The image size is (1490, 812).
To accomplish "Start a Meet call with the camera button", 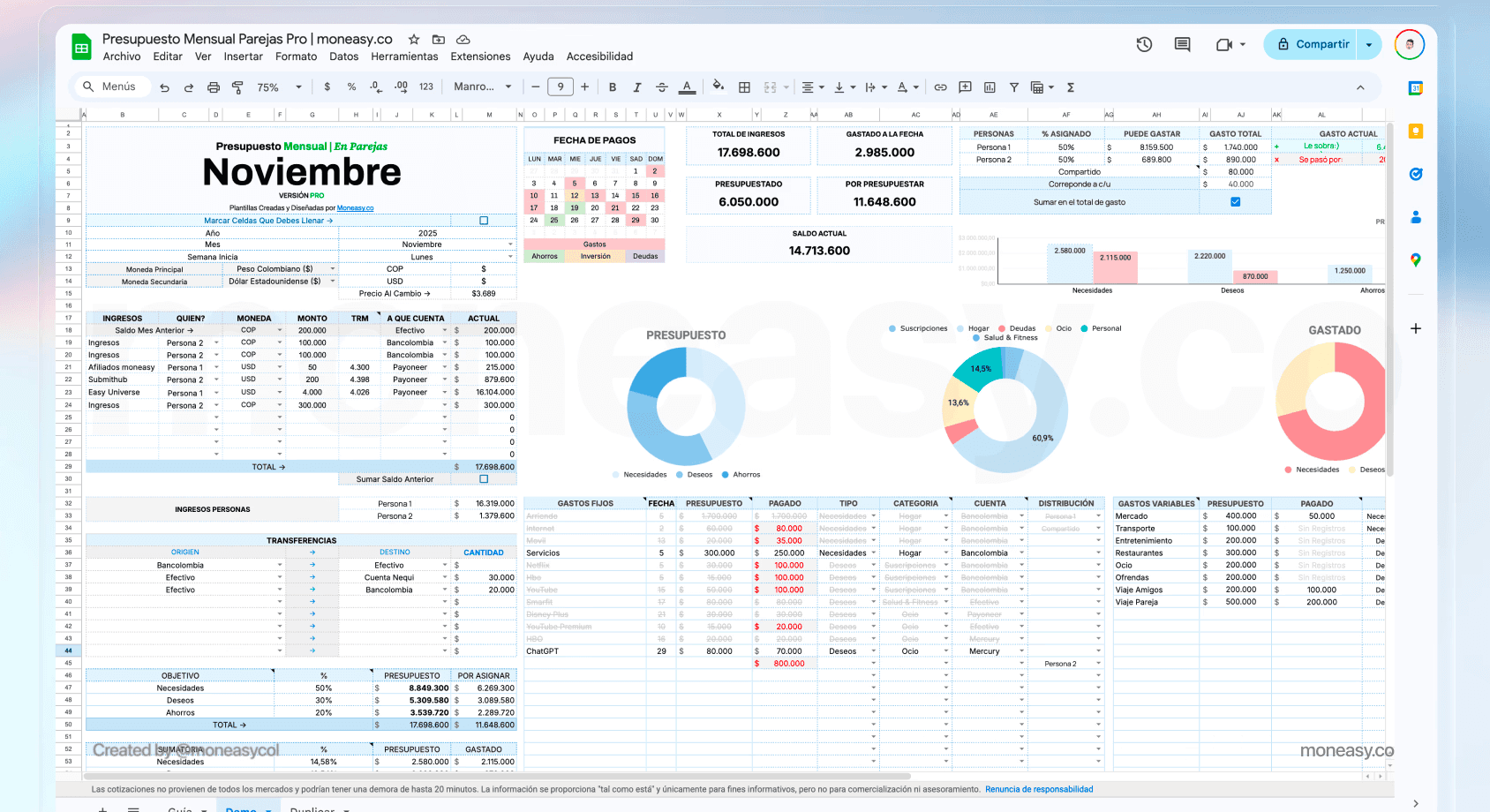I will 1224,44.
